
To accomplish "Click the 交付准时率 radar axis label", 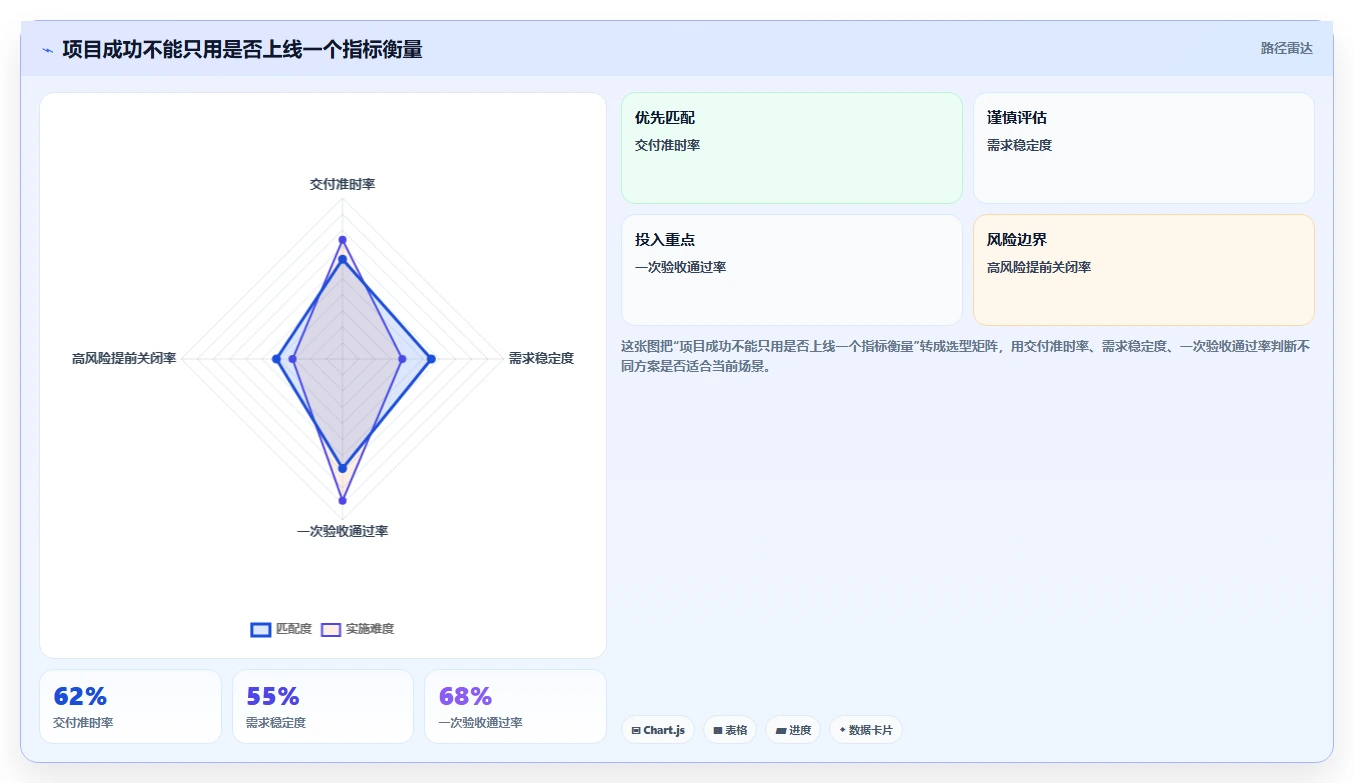I will pyautogui.click(x=342, y=184).
